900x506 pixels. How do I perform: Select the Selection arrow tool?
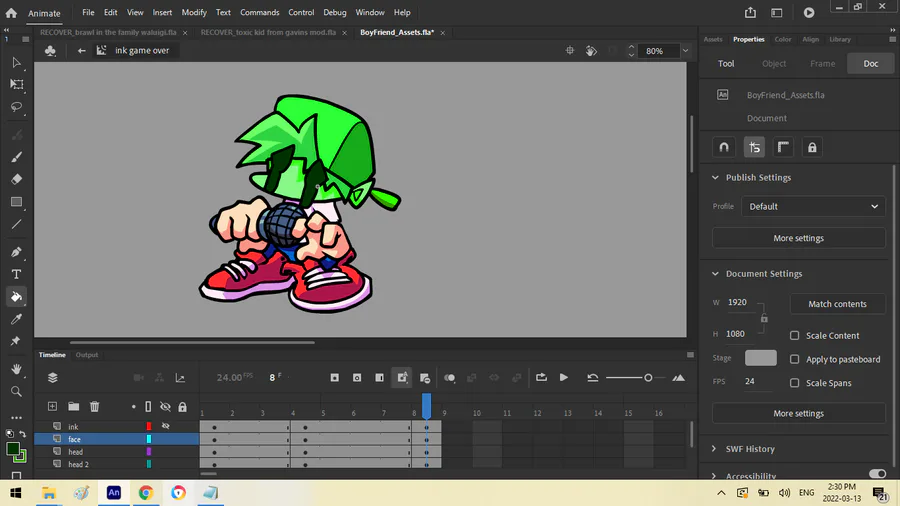pos(16,63)
